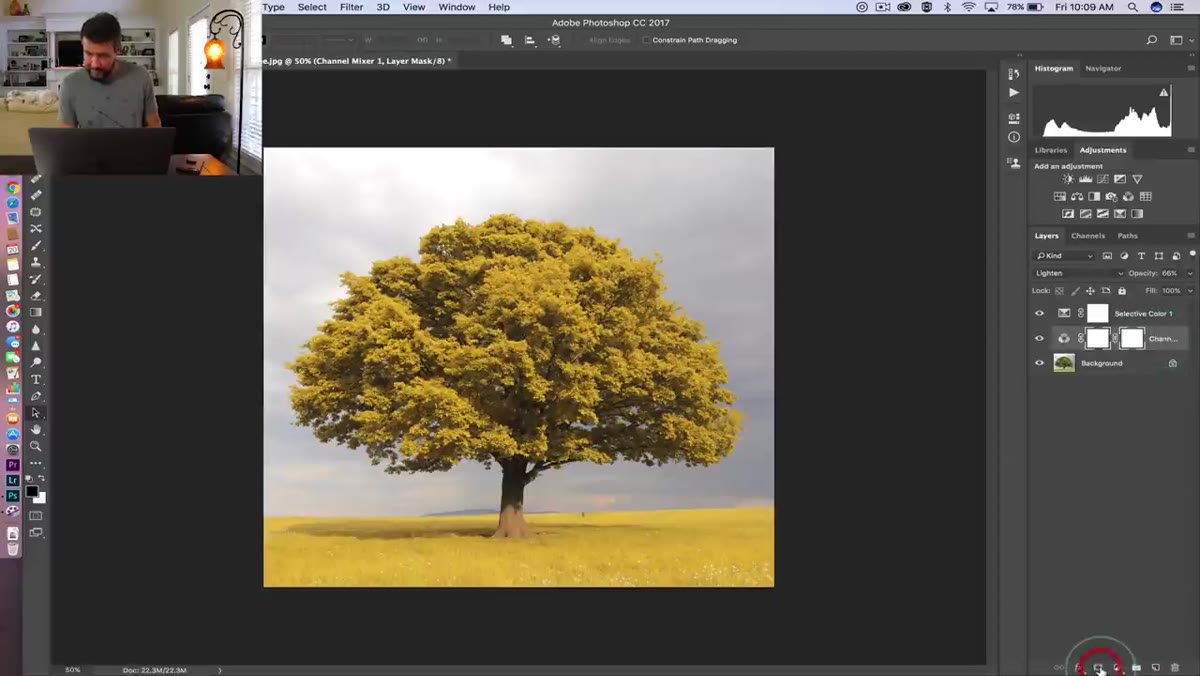Create new layer icon
The width and height of the screenshot is (1200, 676).
click(x=1156, y=667)
